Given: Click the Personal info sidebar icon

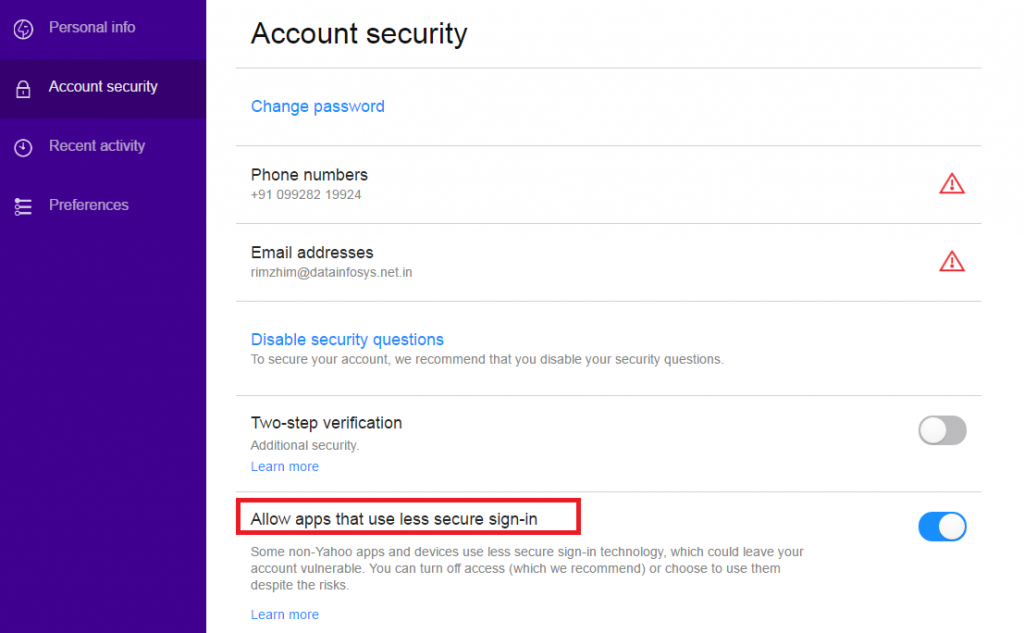Looking at the screenshot, I should [x=23, y=29].
